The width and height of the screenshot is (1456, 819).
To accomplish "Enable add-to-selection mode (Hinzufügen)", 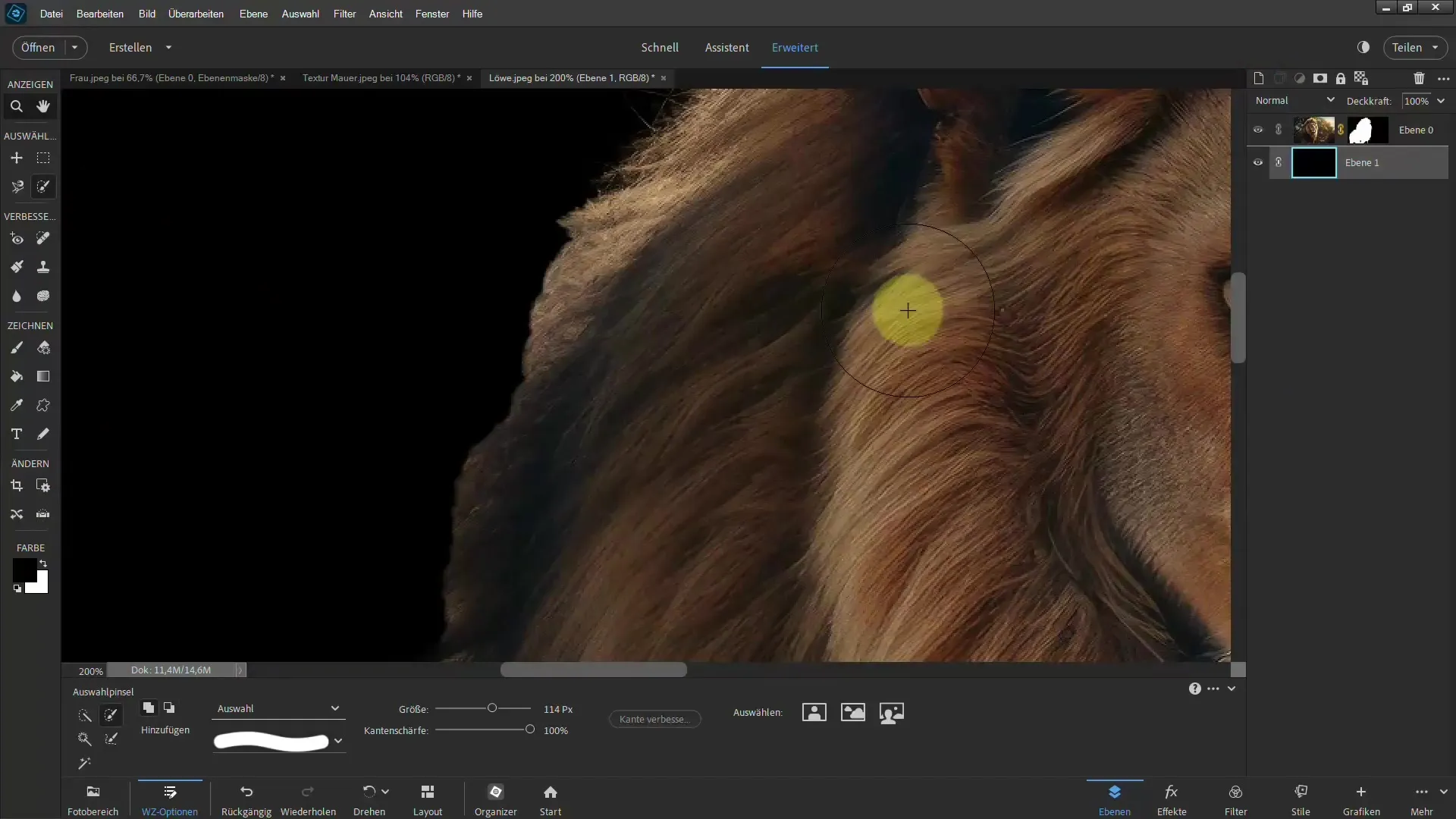I will (x=149, y=708).
